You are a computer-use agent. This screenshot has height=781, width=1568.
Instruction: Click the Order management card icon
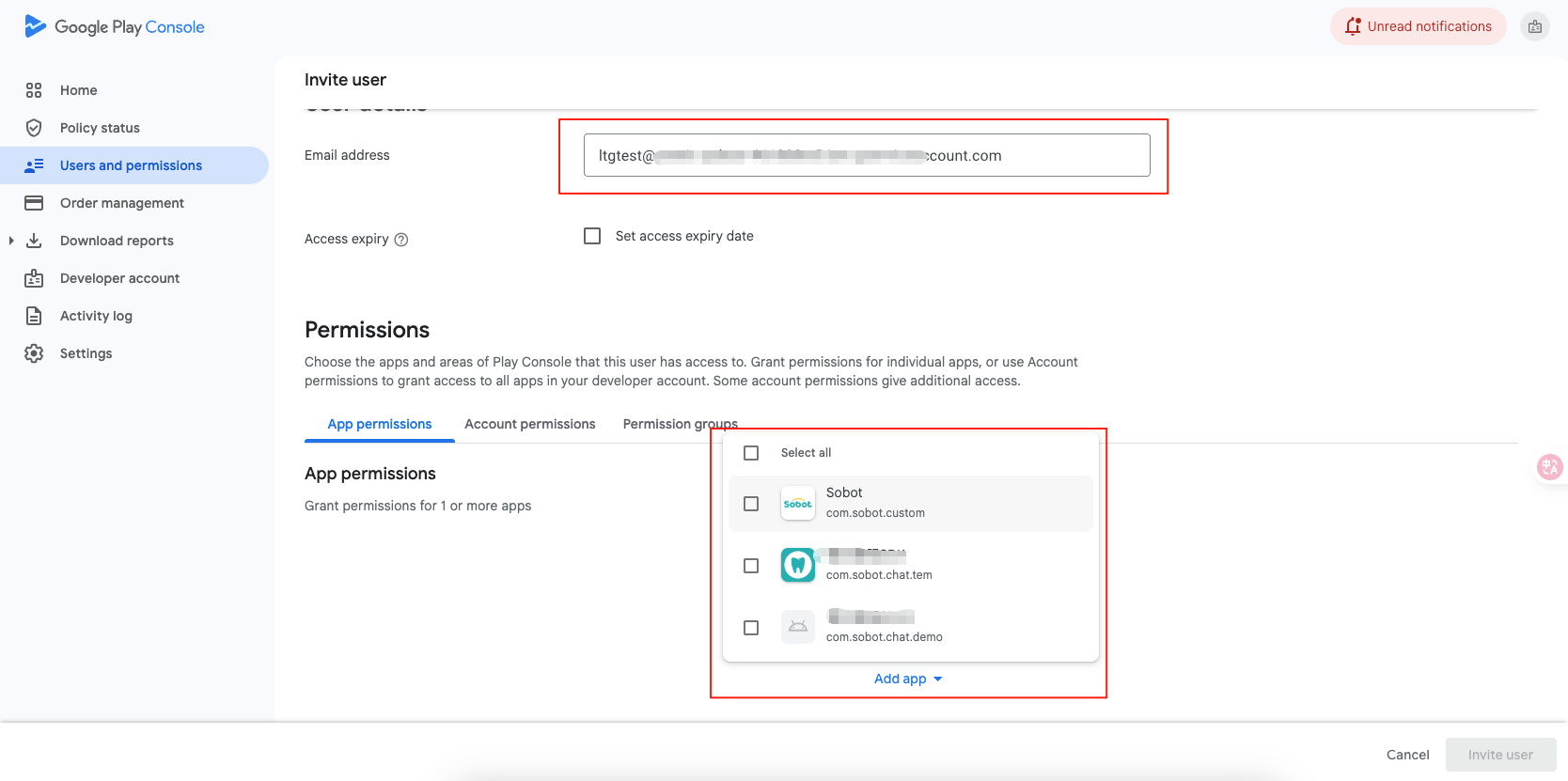(34, 203)
